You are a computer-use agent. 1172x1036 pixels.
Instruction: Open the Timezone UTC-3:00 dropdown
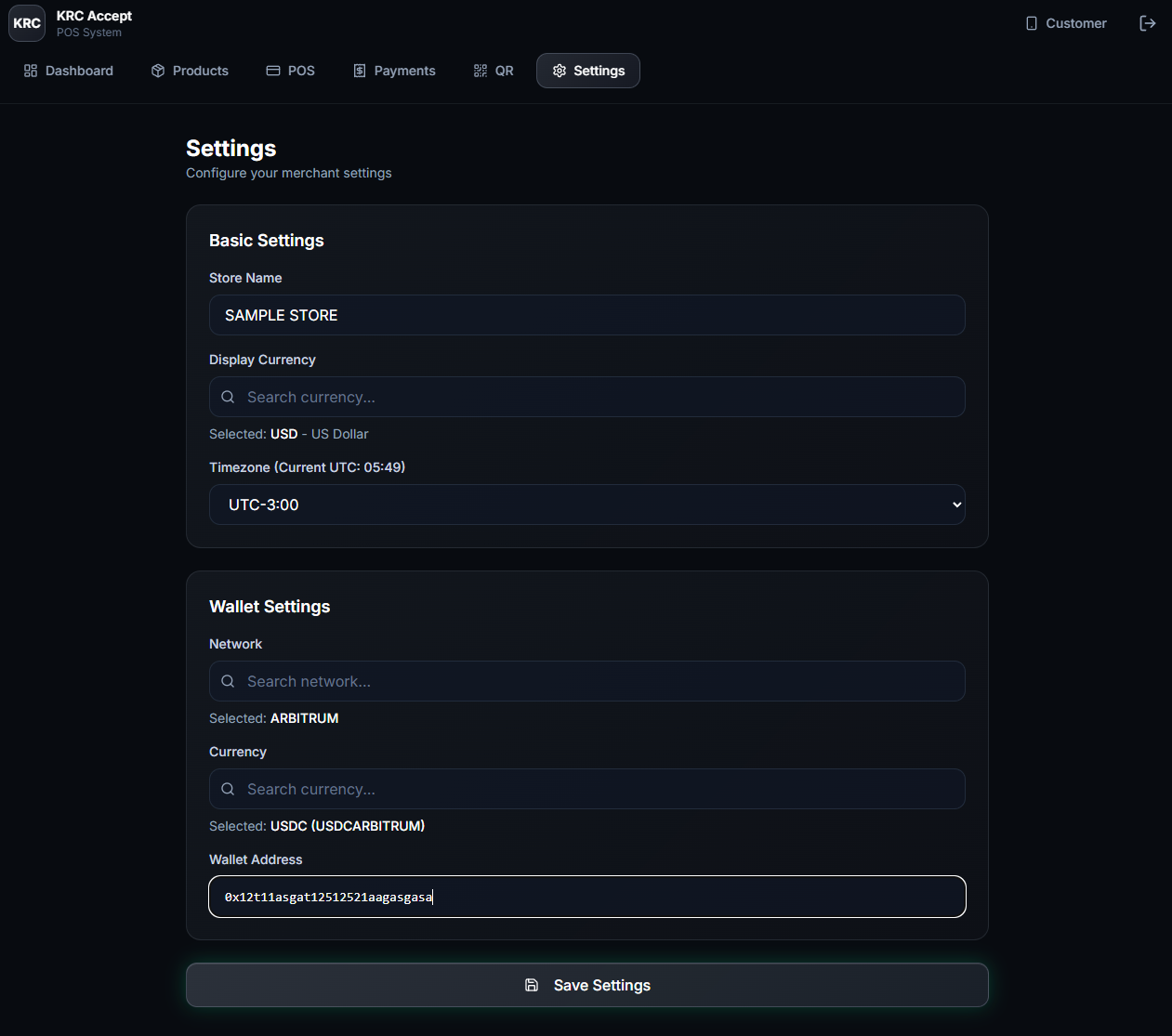(586, 505)
